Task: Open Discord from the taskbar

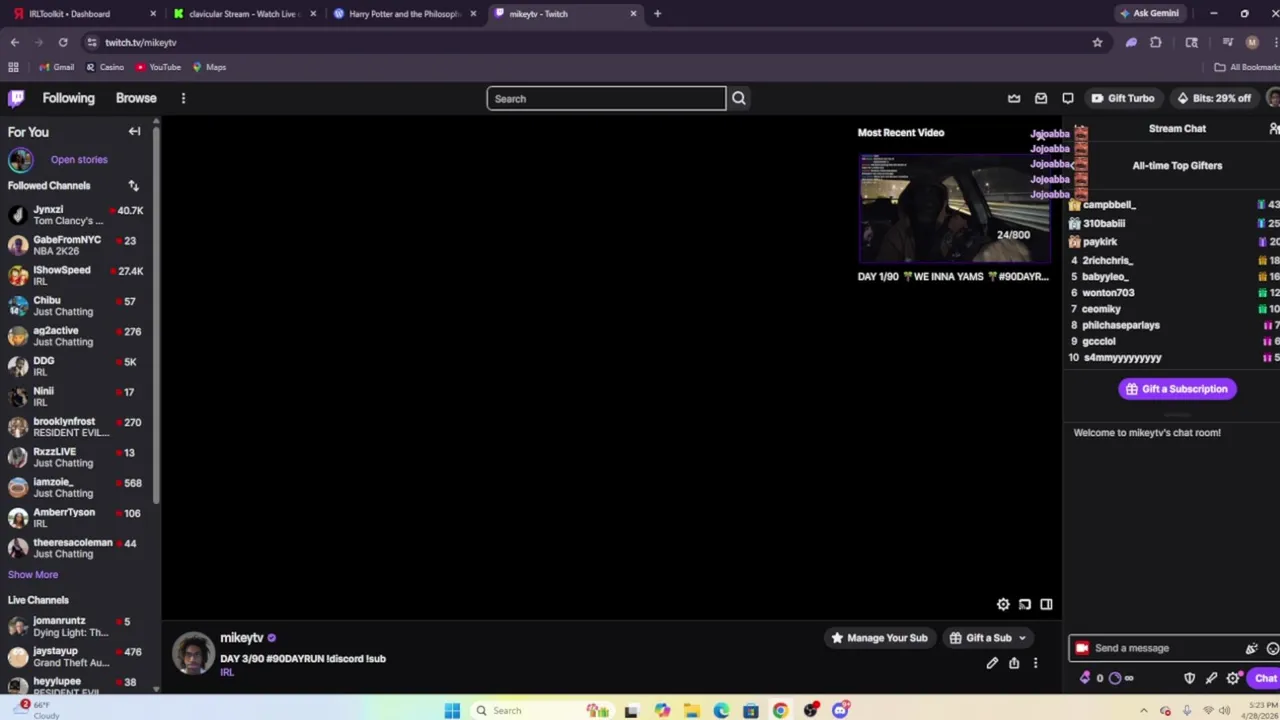Action: (841, 710)
